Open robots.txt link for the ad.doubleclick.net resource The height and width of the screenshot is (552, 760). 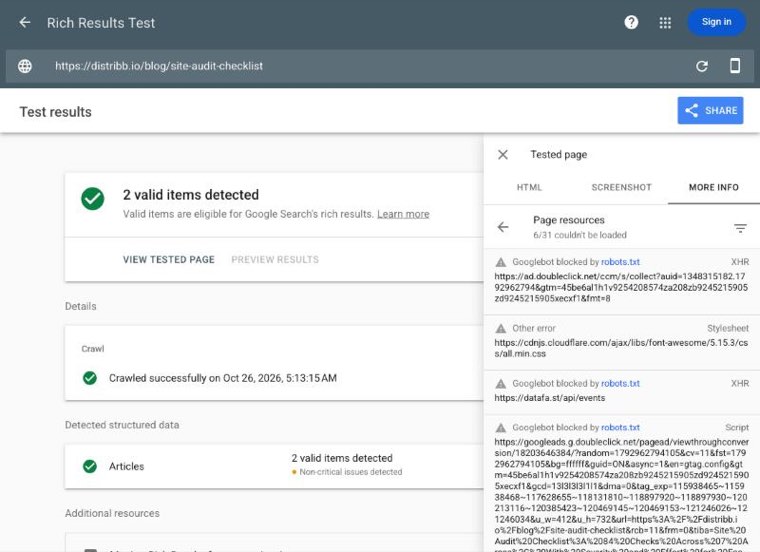620,262
